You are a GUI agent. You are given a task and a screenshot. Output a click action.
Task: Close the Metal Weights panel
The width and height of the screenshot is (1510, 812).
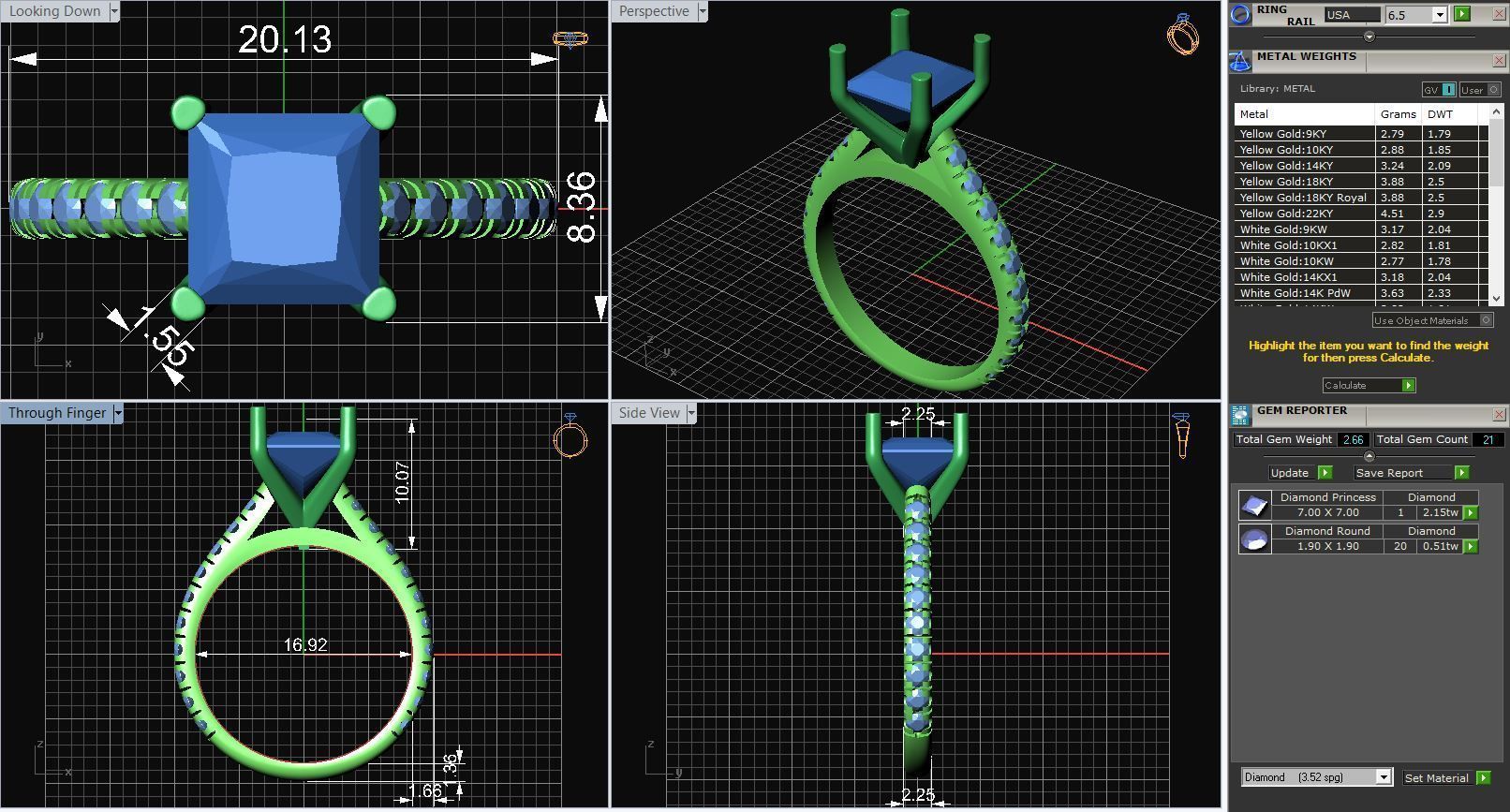click(1499, 61)
